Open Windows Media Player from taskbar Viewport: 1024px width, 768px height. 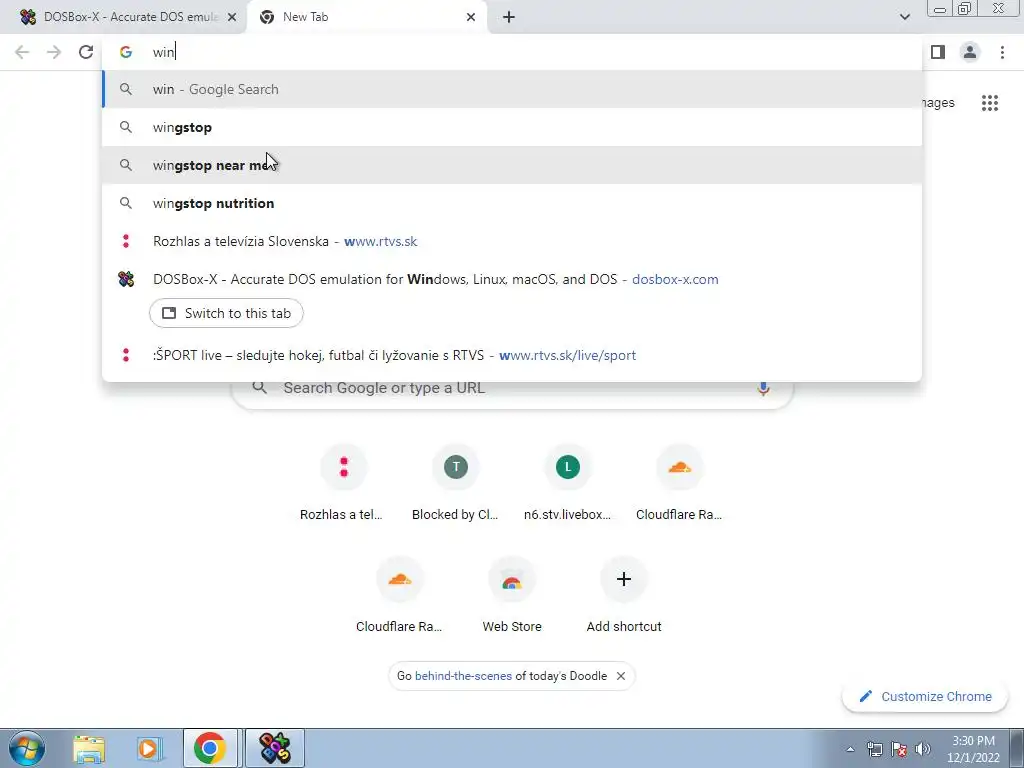(149, 748)
